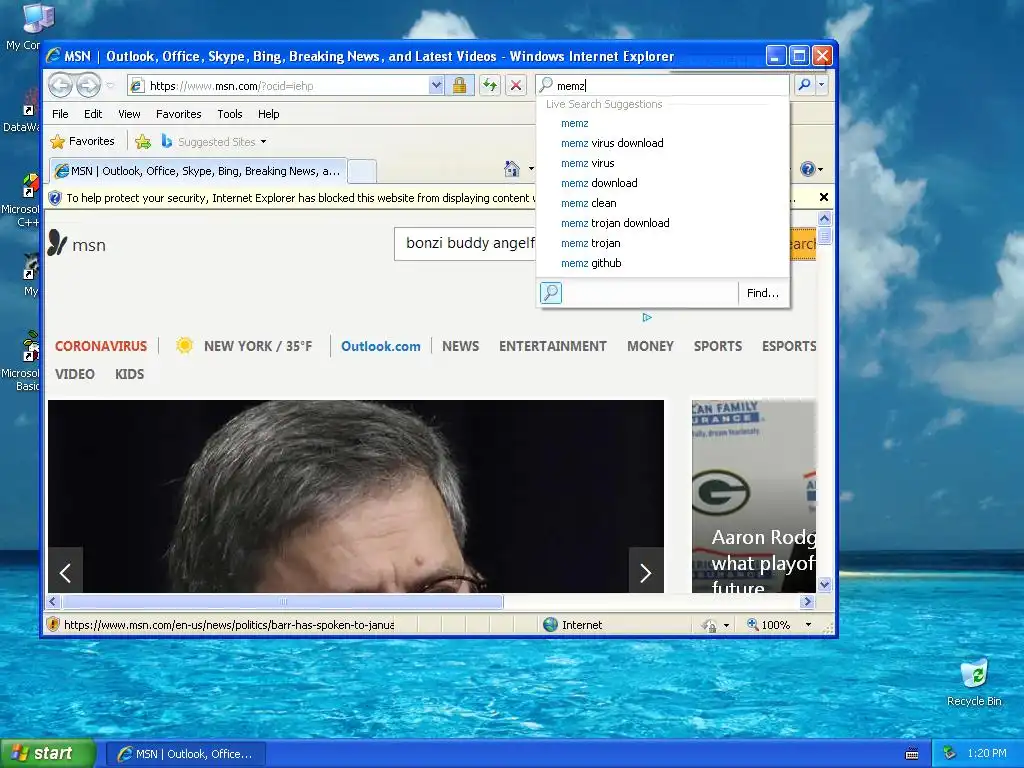Image resolution: width=1024 pixels, height=768 pixels.
Task: Click the search magnifier button in toolbar
Action: tap(805, 85)
